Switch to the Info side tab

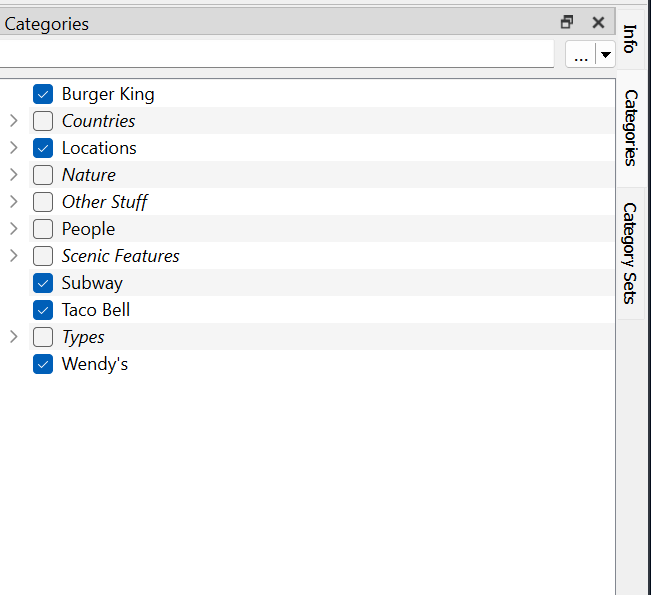pyautogui.click(x=630, y=38)
